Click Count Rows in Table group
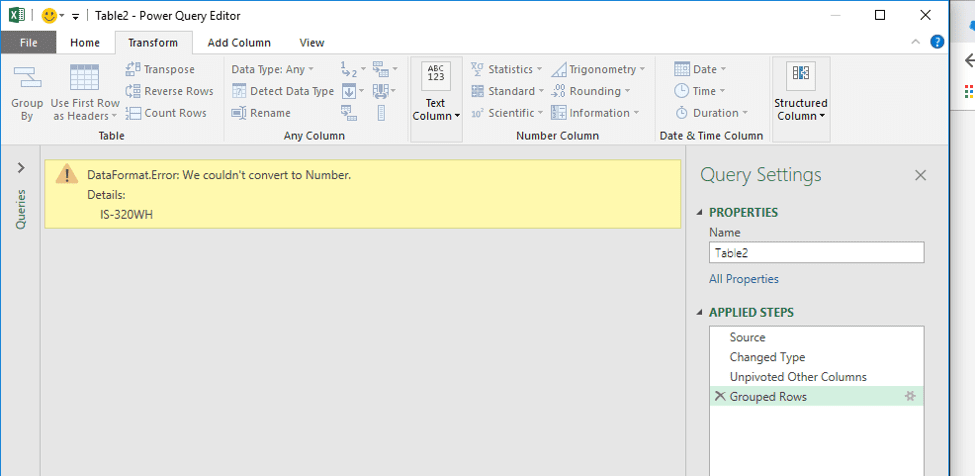The height and width of the screenshot is (476, 975). click(x=134, y=113)
